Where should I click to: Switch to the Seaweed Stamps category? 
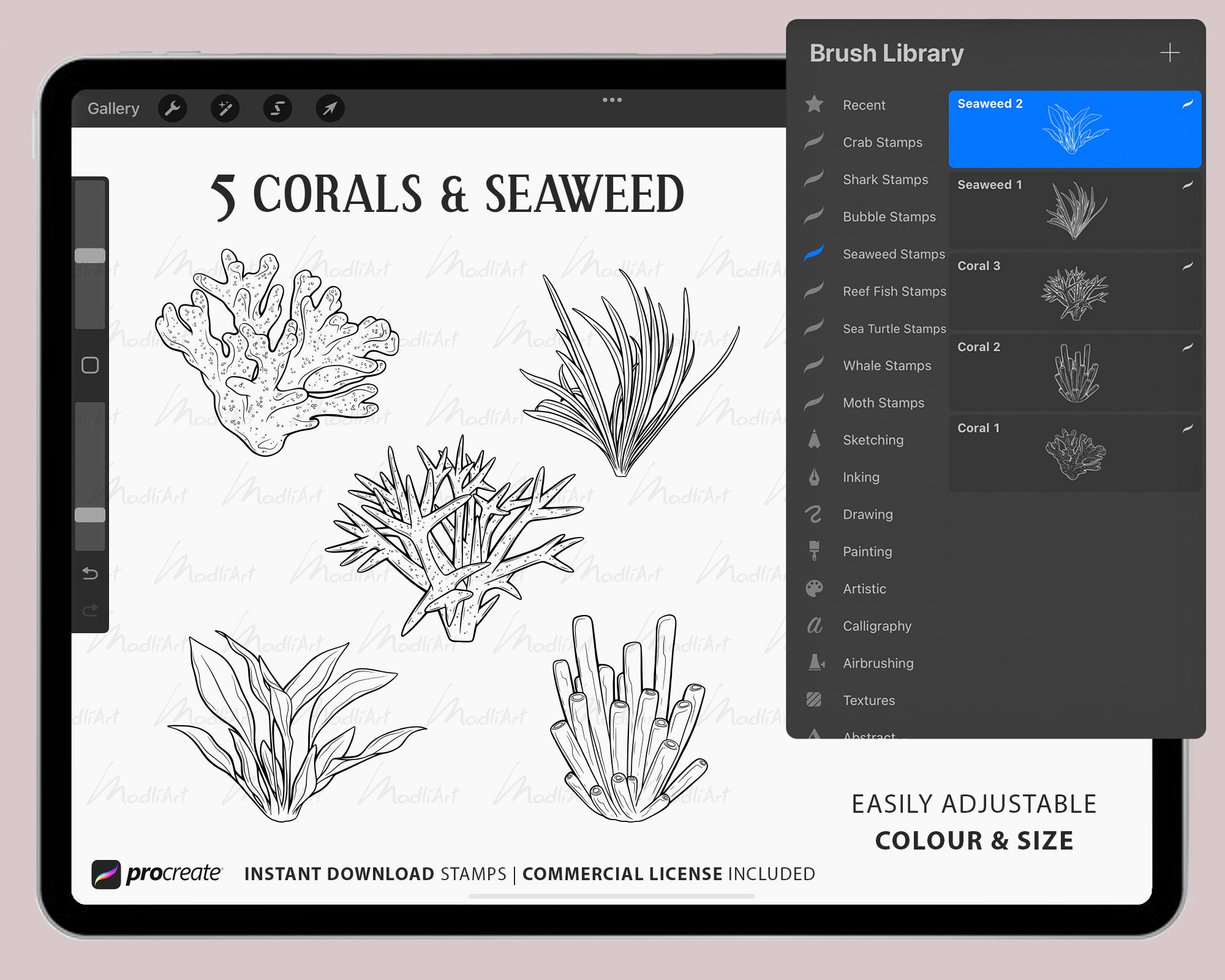coord(894,254)
